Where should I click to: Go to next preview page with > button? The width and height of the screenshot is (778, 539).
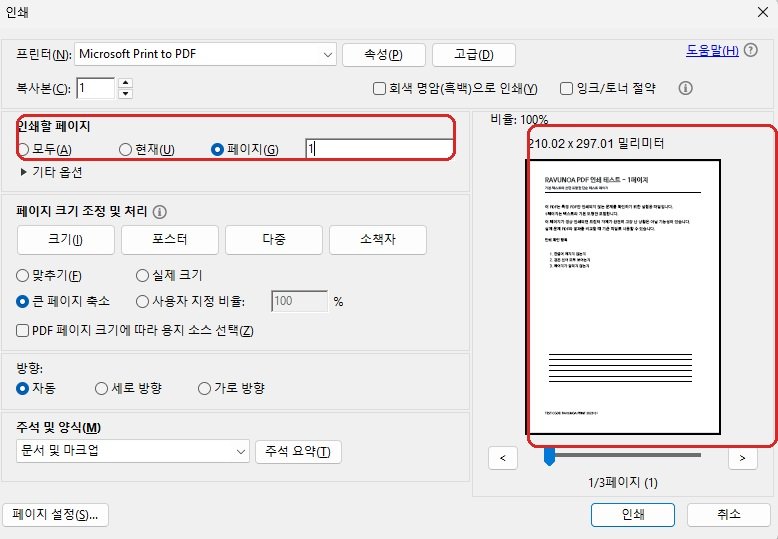(742, 458)
